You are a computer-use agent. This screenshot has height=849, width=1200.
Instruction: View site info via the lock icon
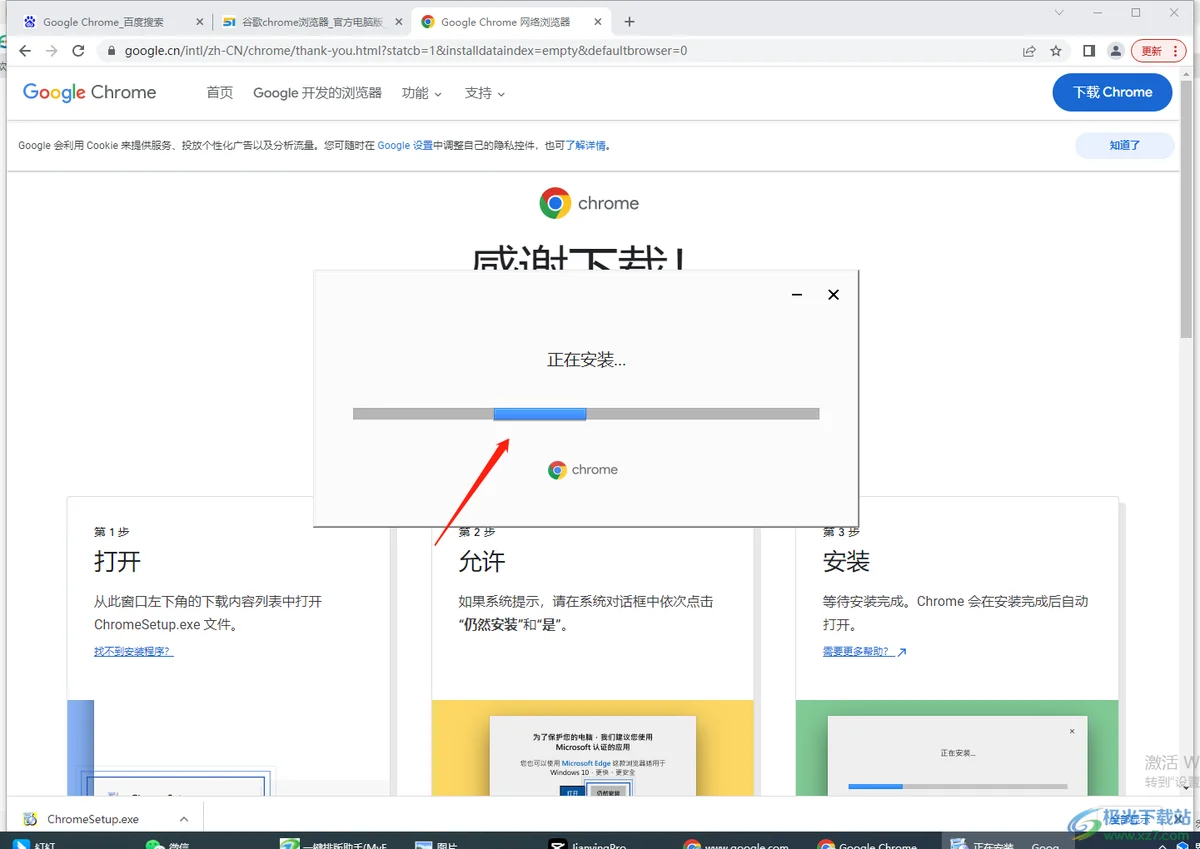point(111,51)
